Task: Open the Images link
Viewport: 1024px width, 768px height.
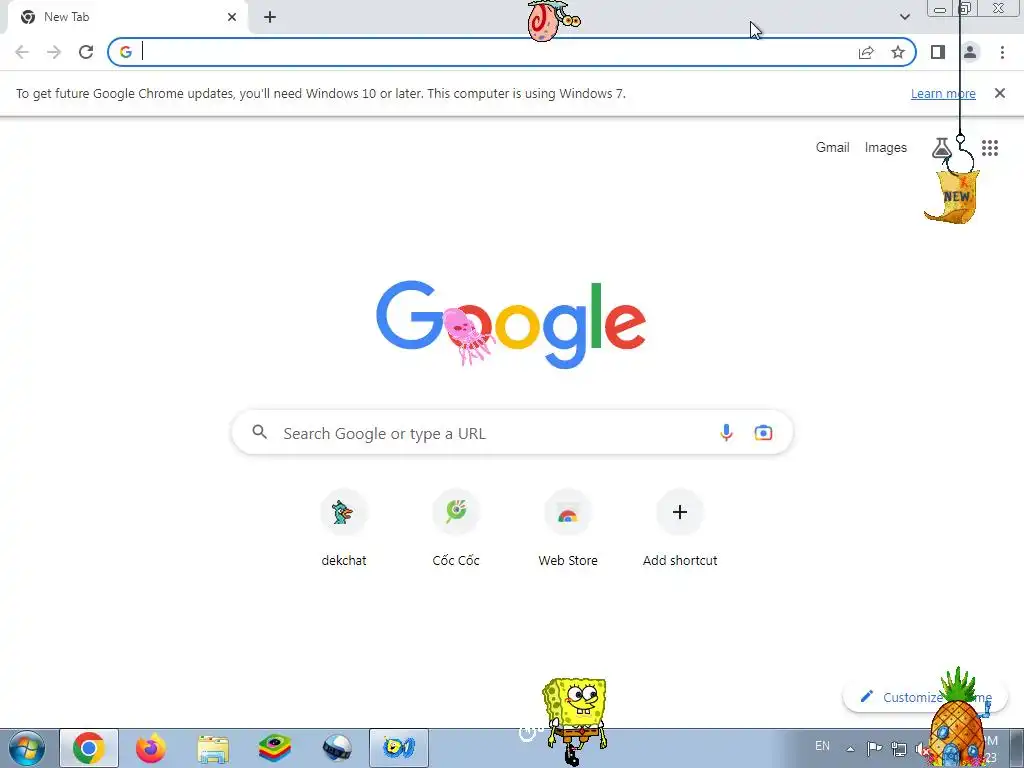Action: [x=886, y=148]
